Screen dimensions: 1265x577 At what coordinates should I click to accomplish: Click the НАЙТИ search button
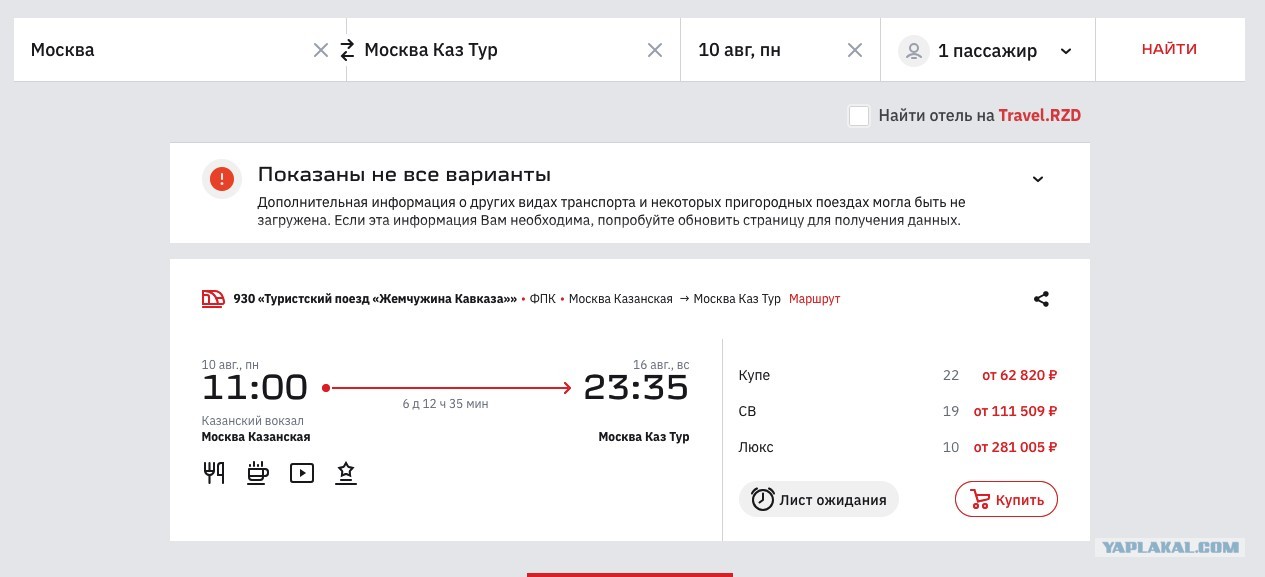pyautogui.click(x=1170, y=49)
